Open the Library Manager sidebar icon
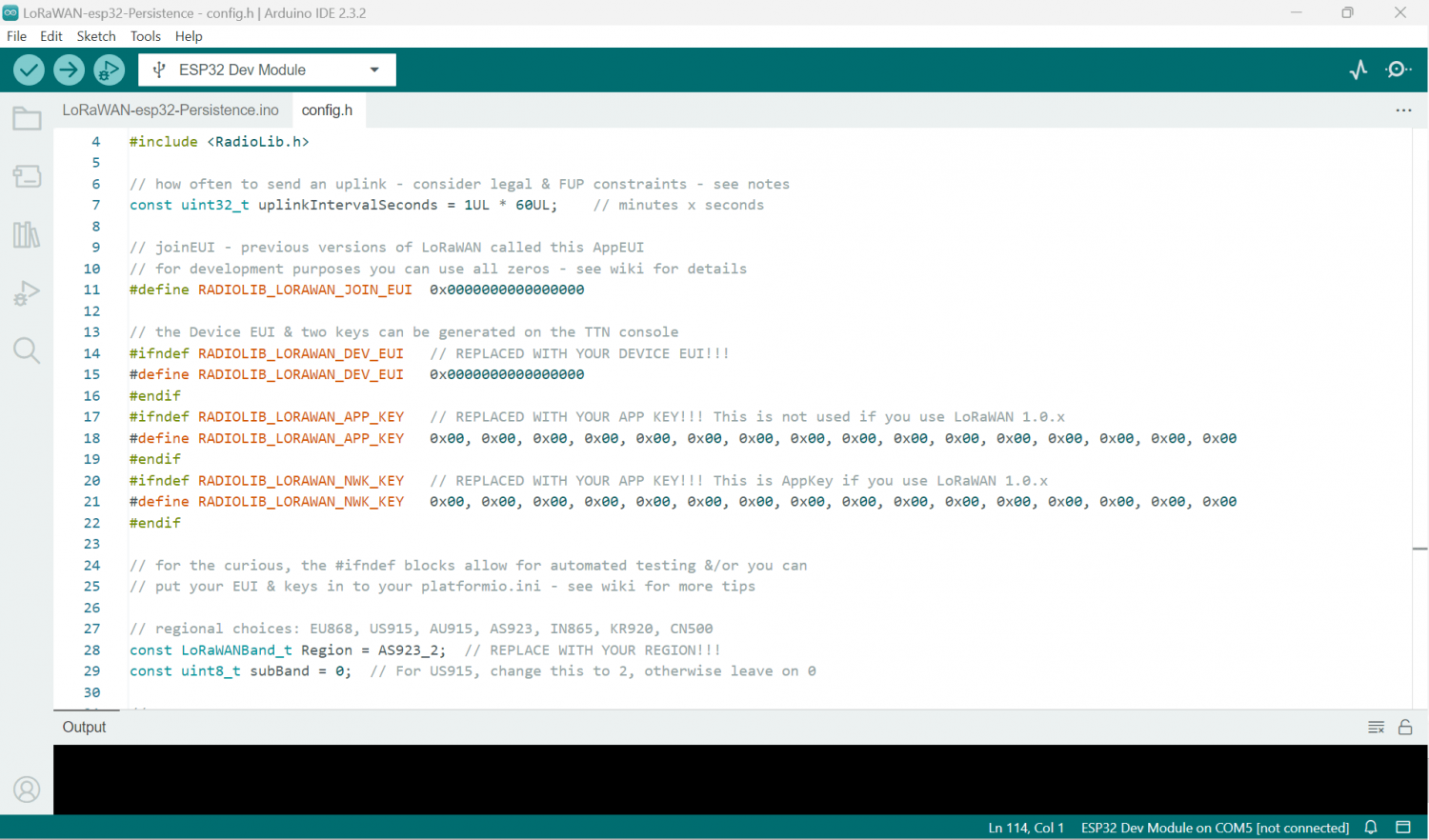The height and width of the screenshot is (840, 1429). point(27,234)
